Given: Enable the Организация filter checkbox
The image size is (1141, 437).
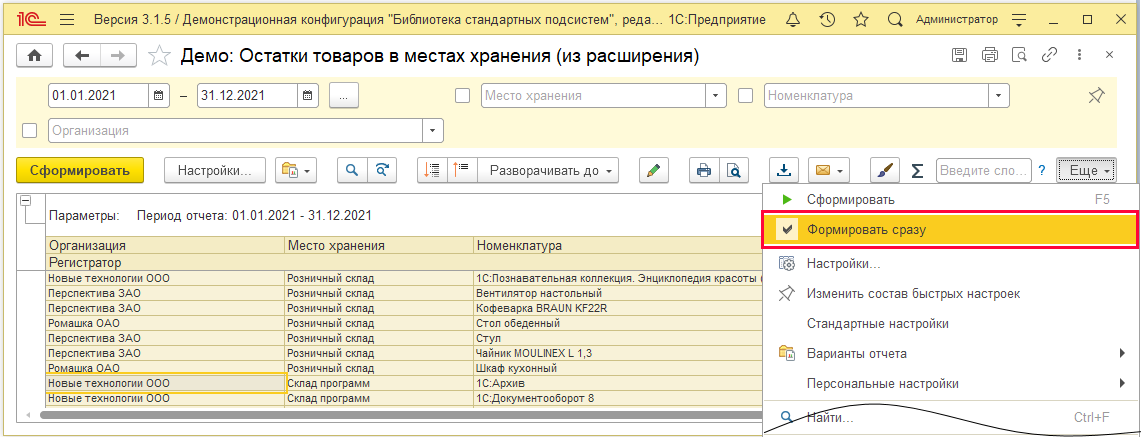Looking at the screenshot, I should click(30, 131).
